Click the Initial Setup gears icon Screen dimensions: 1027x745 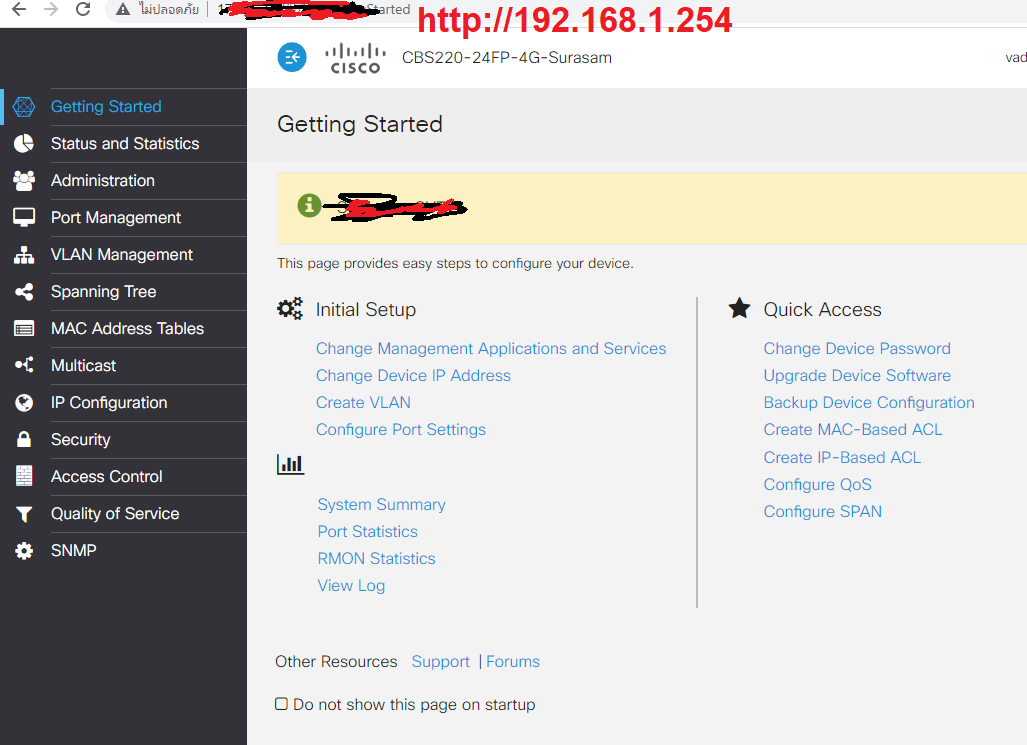289,309
